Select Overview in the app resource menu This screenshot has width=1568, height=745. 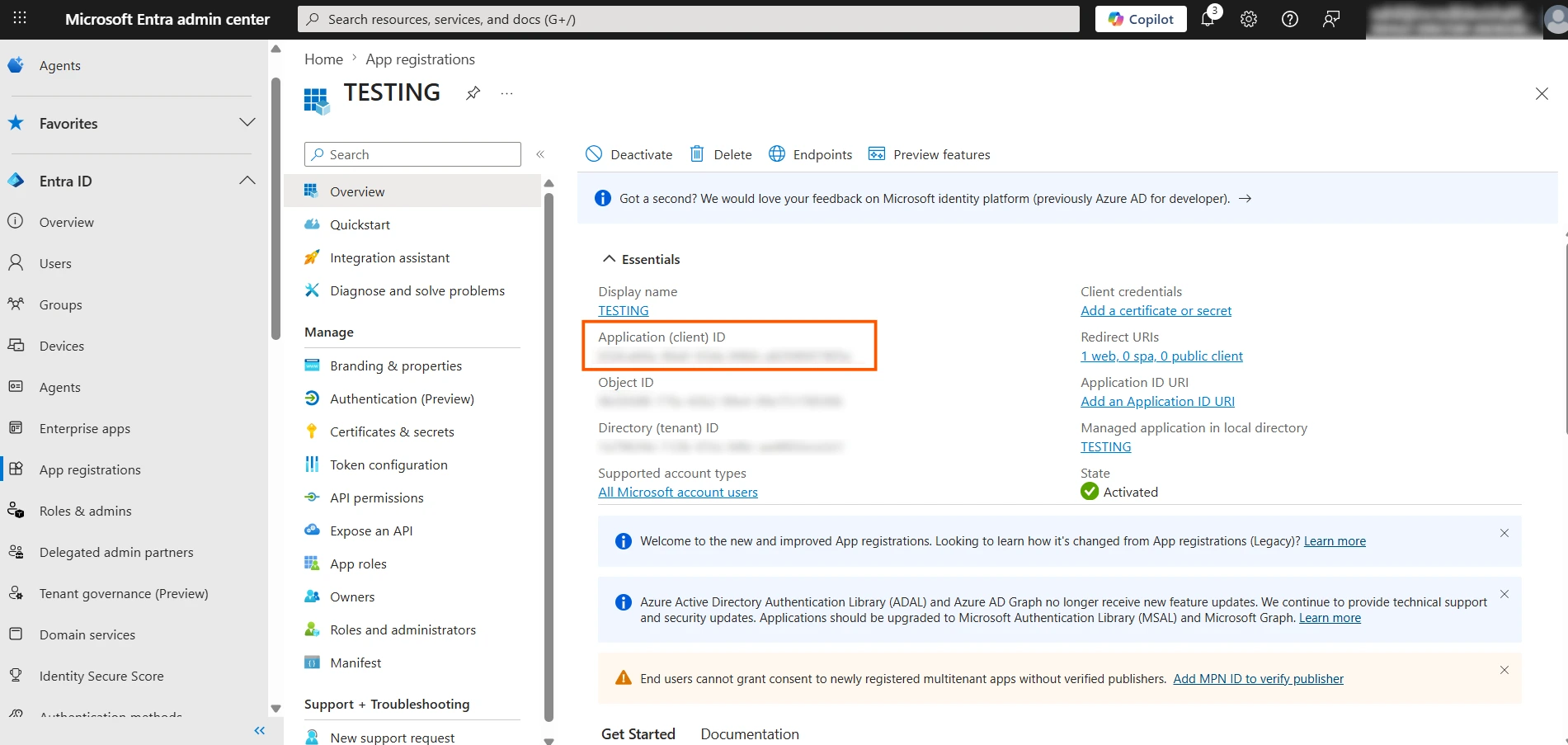412,191
